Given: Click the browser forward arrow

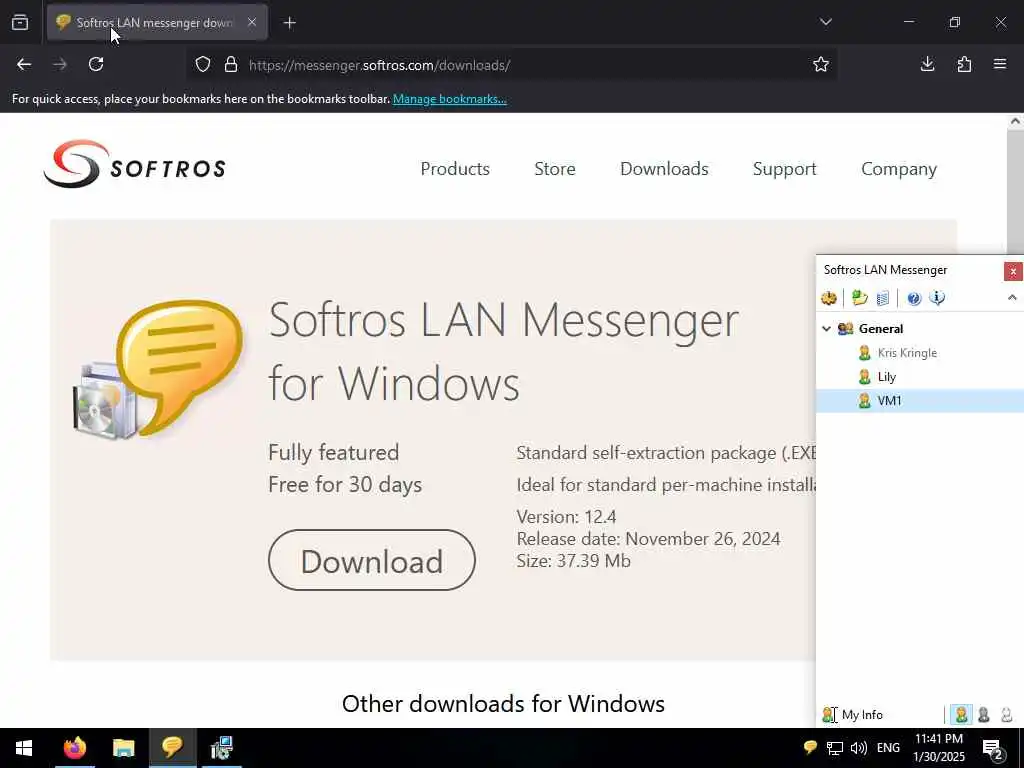Looking at the screenshot, I should pos(60,64).
